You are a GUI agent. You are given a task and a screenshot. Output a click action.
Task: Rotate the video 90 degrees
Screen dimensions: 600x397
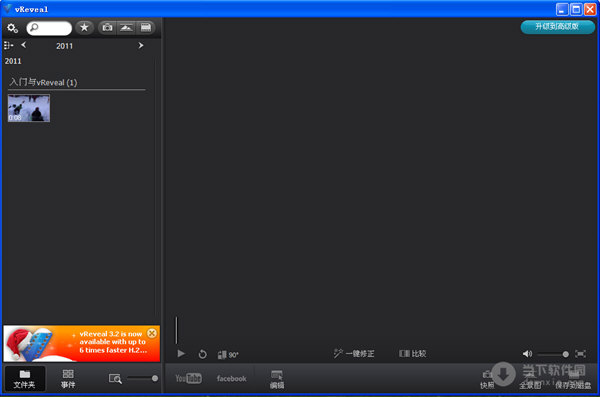click(x=228, y=355)
